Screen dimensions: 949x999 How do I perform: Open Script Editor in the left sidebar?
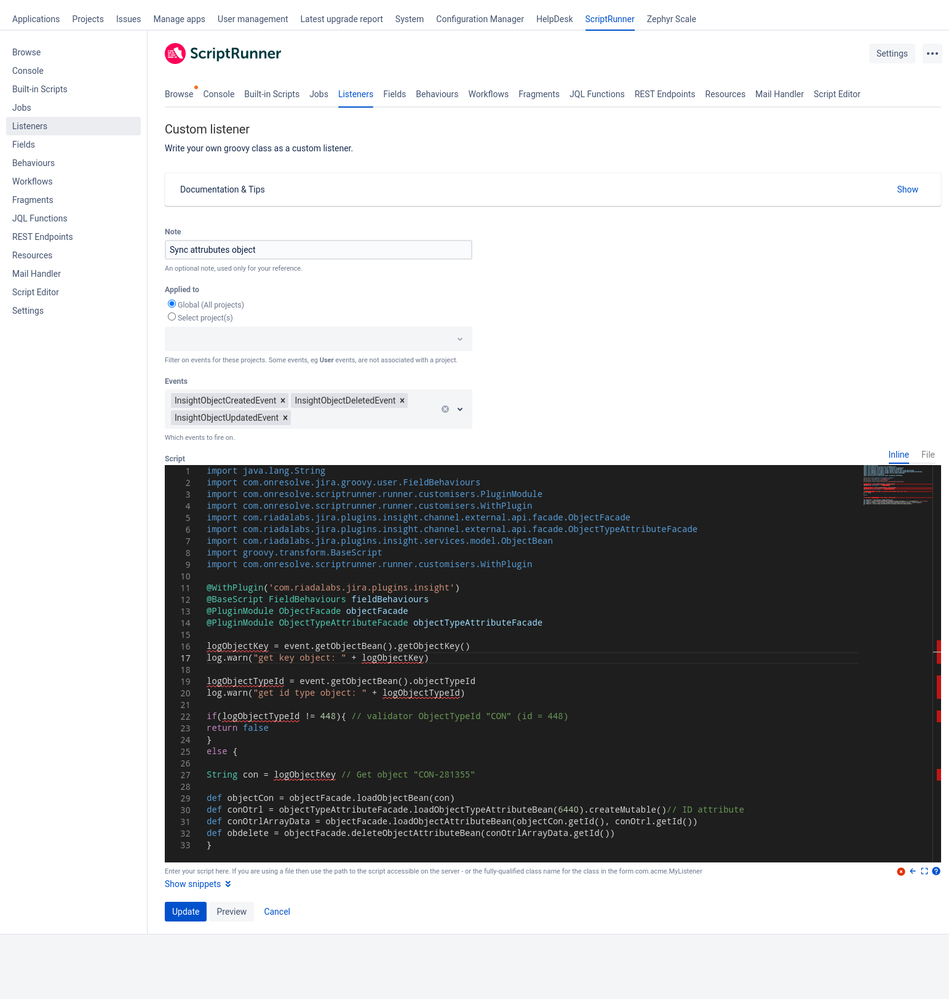pyautogui.click(x=73, y=292)
